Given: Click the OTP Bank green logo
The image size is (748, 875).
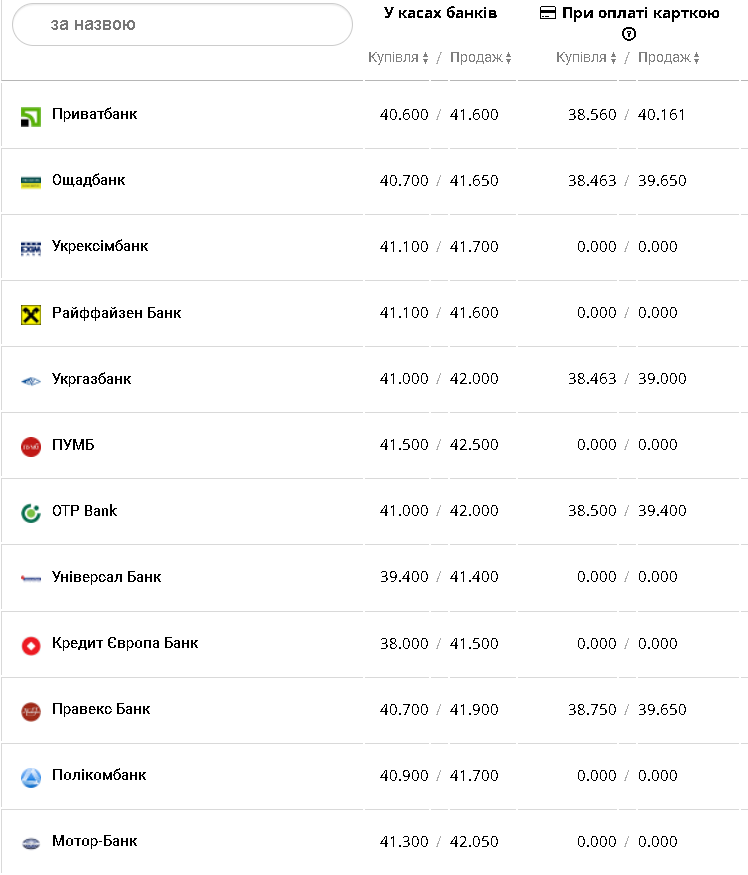Looking at the screenshot, I should click(x=31, y=512).
